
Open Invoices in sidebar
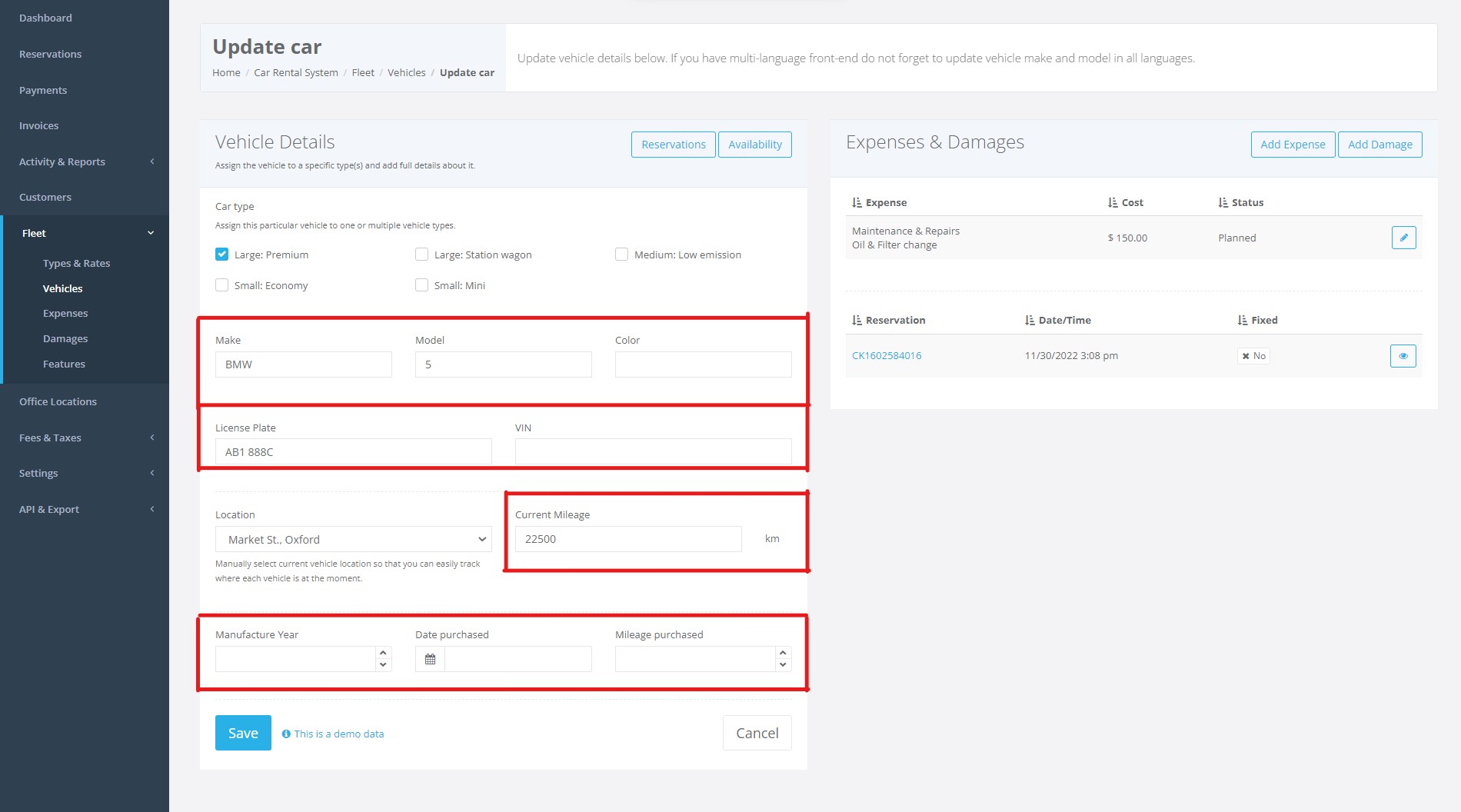point(38,125)
